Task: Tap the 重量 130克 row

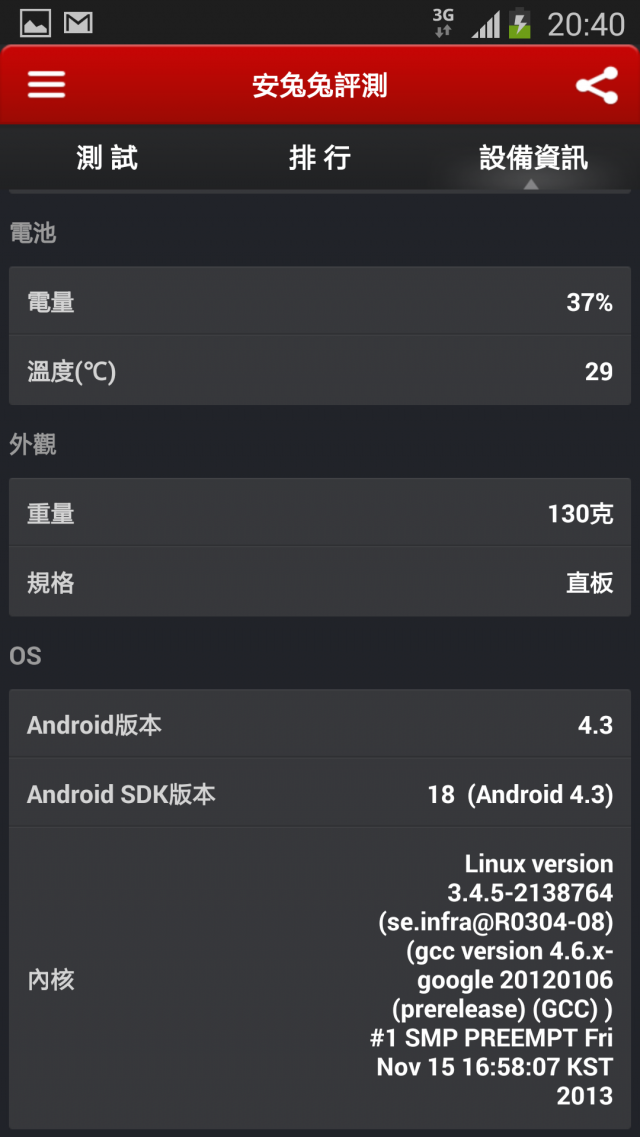Action: coord(320,513)
